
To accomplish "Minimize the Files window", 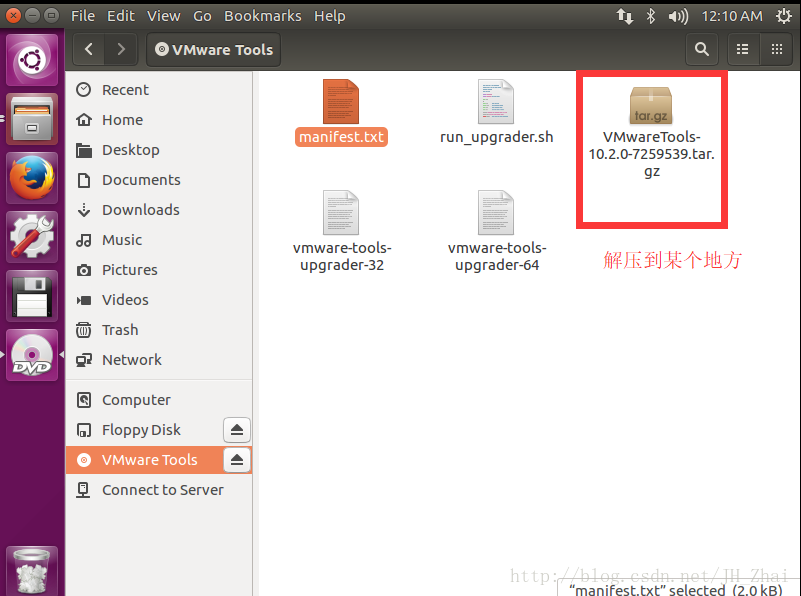I will click(x=32, y=15).
